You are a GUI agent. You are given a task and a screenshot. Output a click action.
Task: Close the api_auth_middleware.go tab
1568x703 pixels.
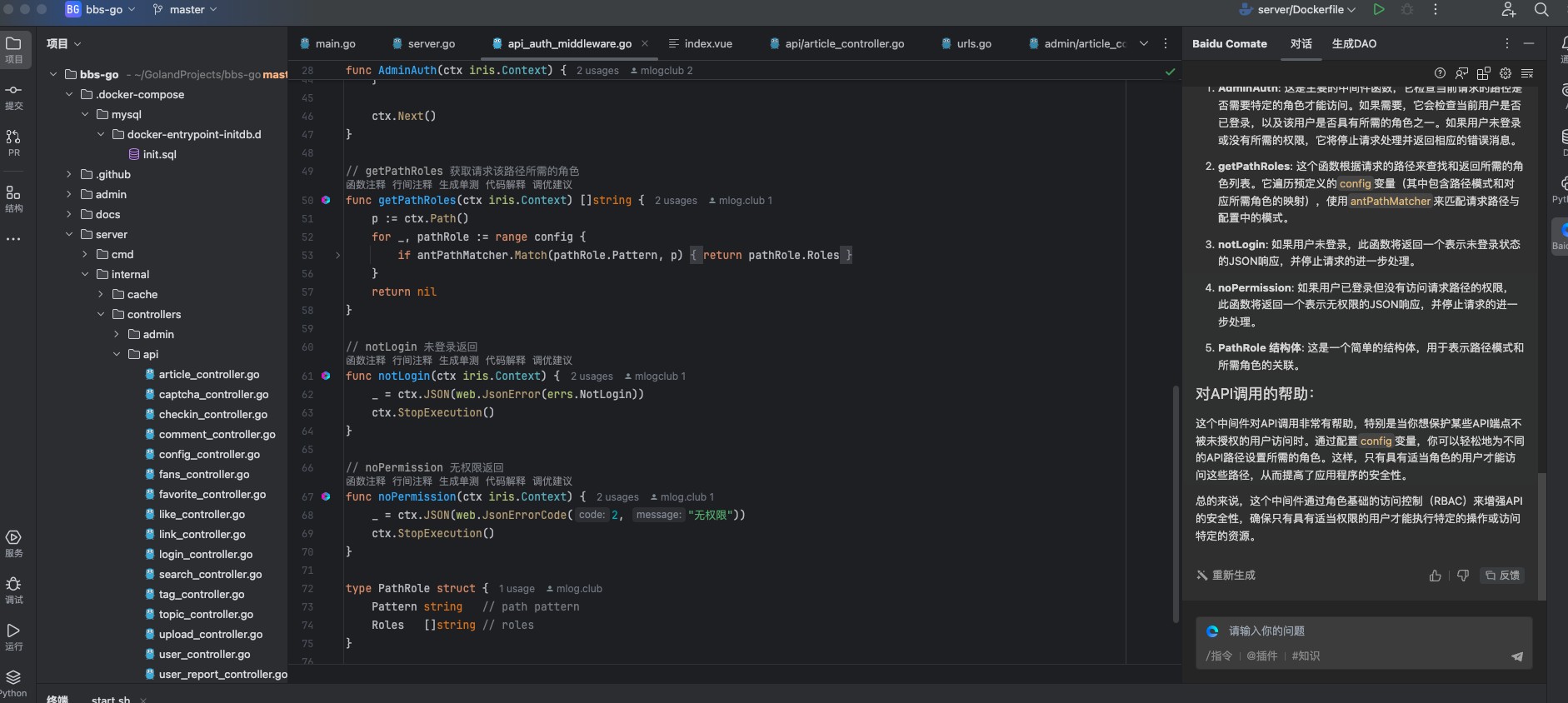pos(645,43)
